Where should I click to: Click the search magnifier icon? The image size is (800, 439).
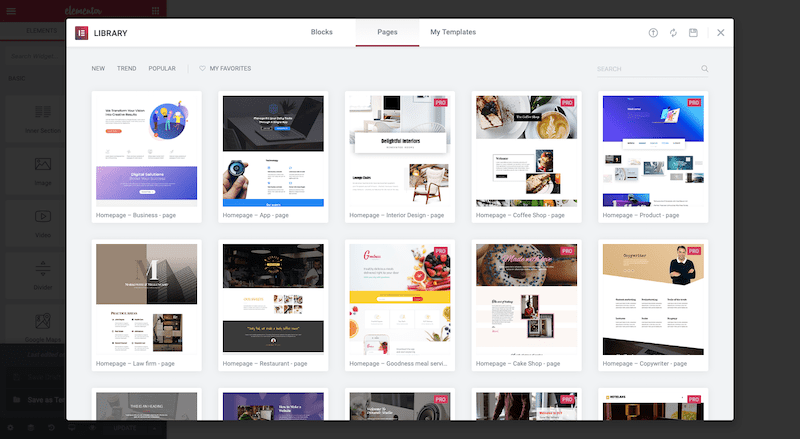[x=705, y=68]
